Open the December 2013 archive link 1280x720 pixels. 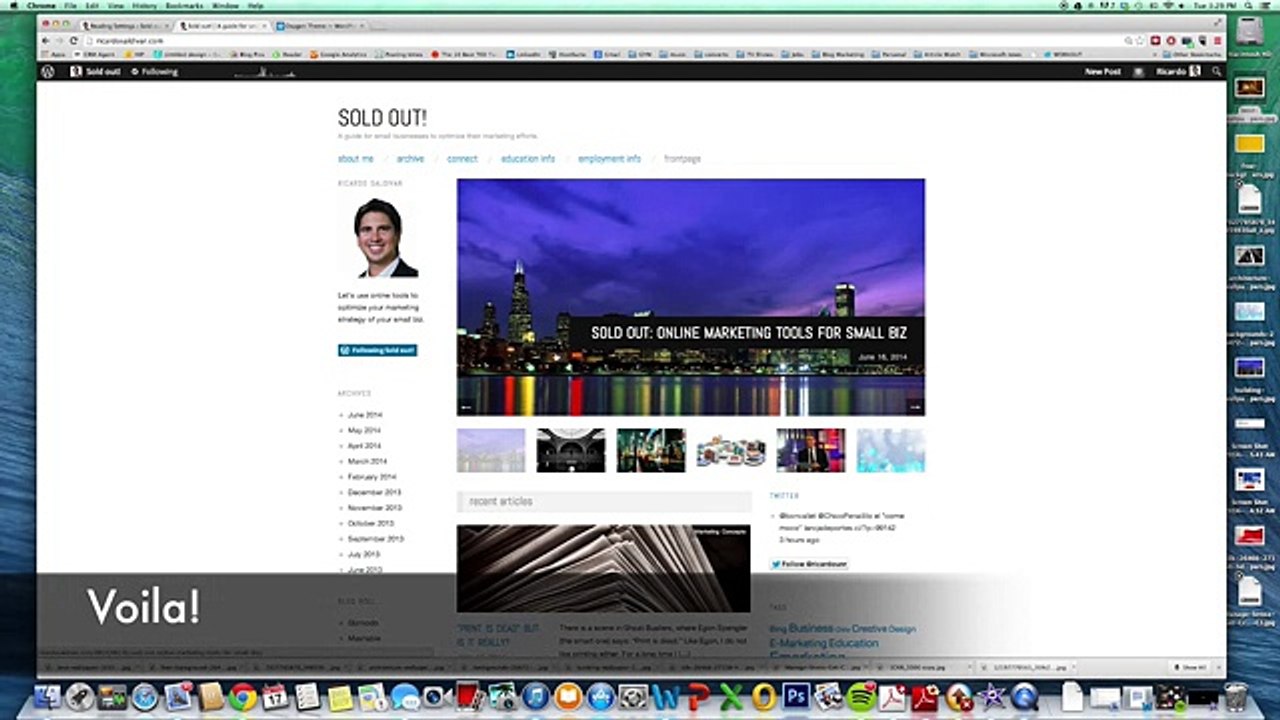pos(374,492)
